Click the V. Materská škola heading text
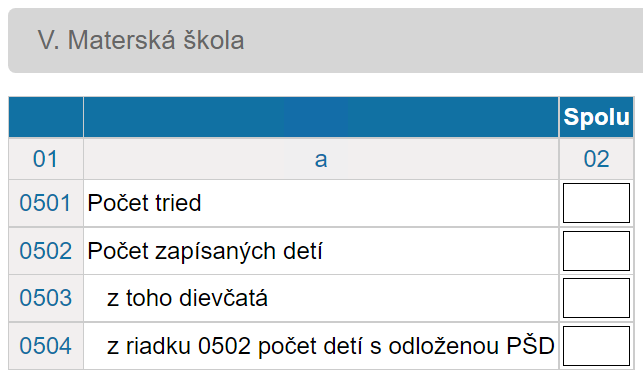 141,40
